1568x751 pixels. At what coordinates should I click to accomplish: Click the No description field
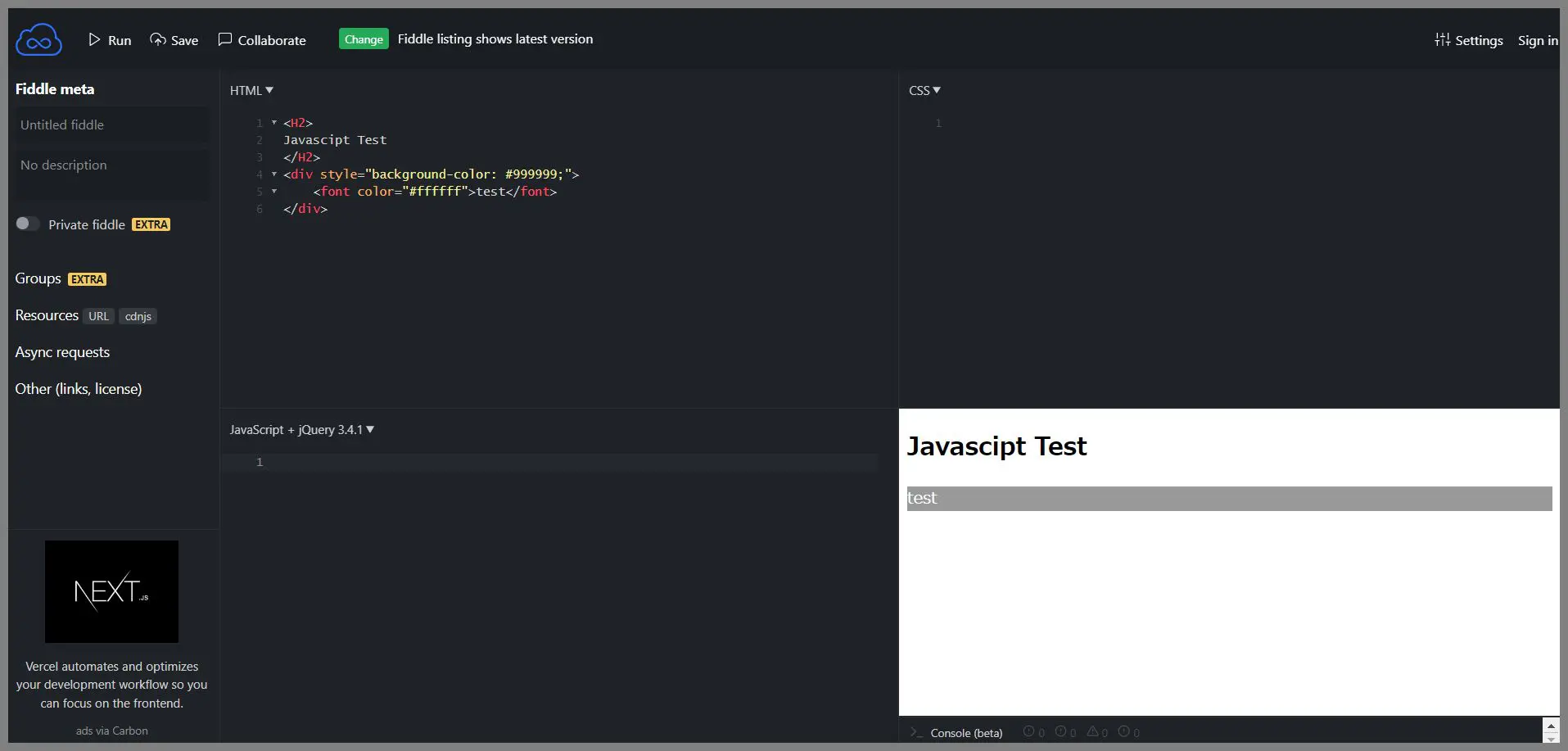[111, 174]
